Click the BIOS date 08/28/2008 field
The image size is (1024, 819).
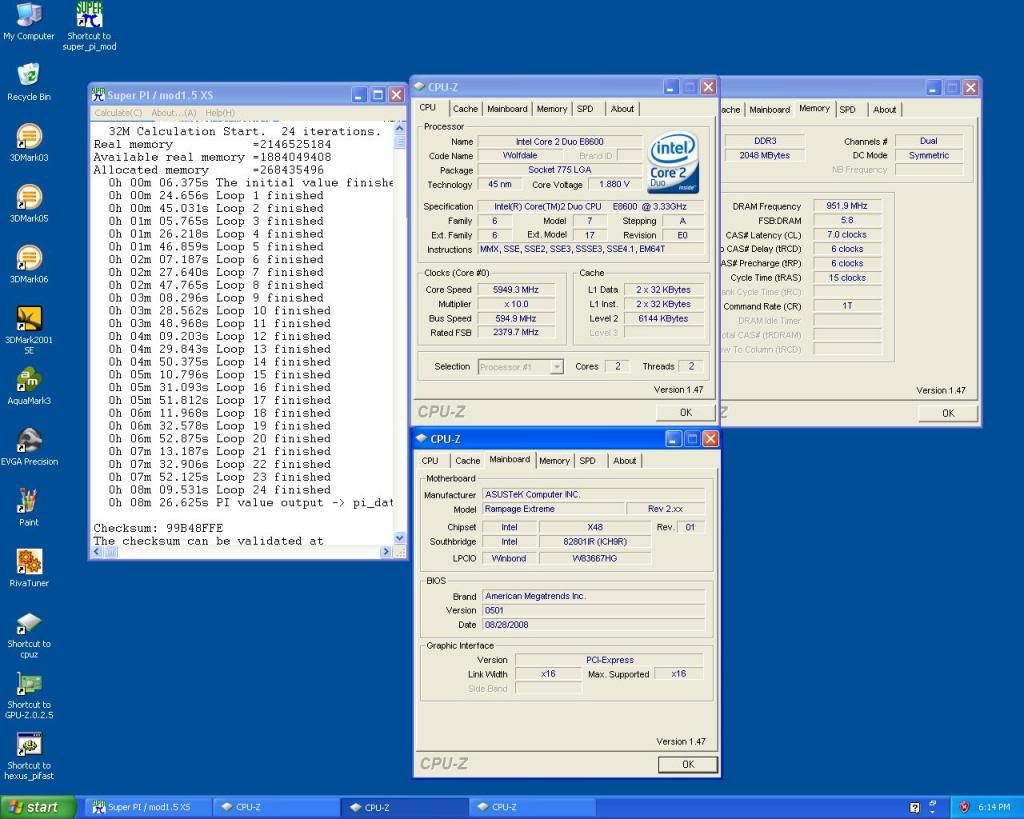[594, 624]
